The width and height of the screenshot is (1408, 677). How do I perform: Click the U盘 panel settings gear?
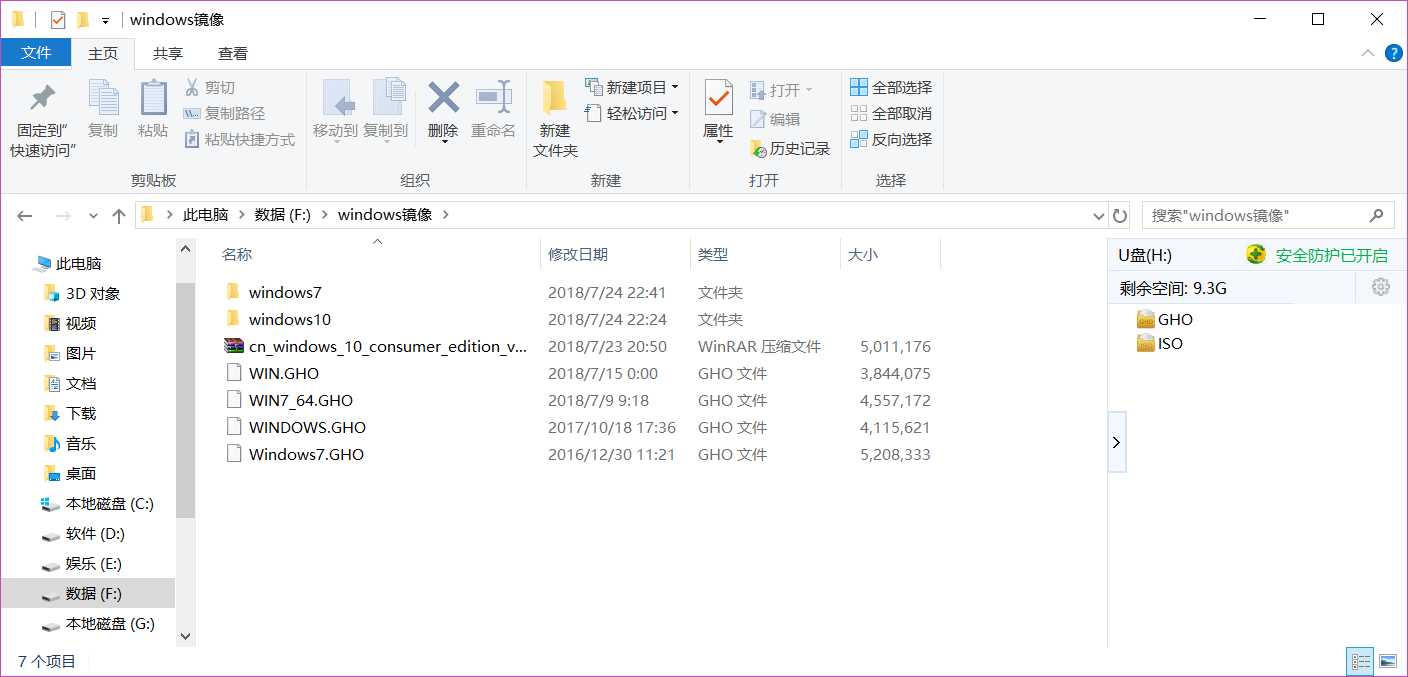pos(1381,288)
